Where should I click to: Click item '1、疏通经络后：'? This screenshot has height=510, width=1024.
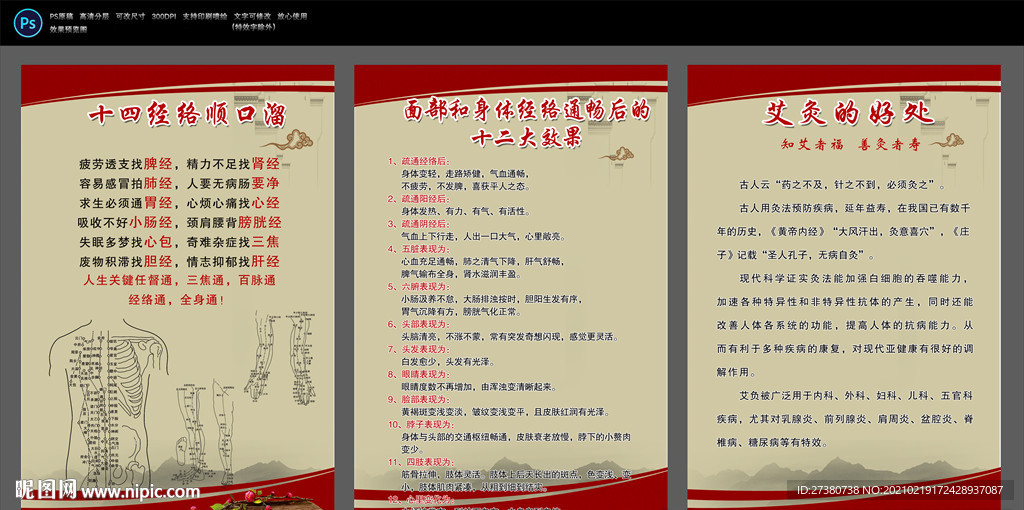(419, 161)
